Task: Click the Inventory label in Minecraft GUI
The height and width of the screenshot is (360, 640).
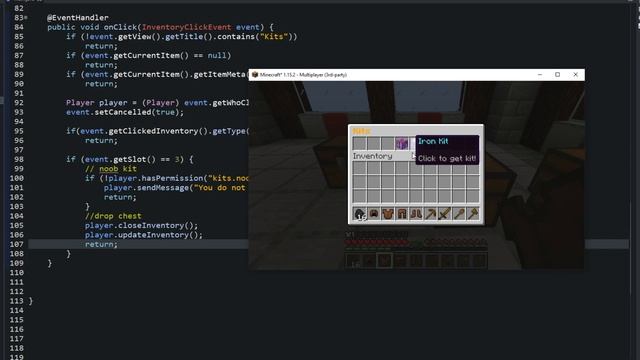Action: click(372, 156)
